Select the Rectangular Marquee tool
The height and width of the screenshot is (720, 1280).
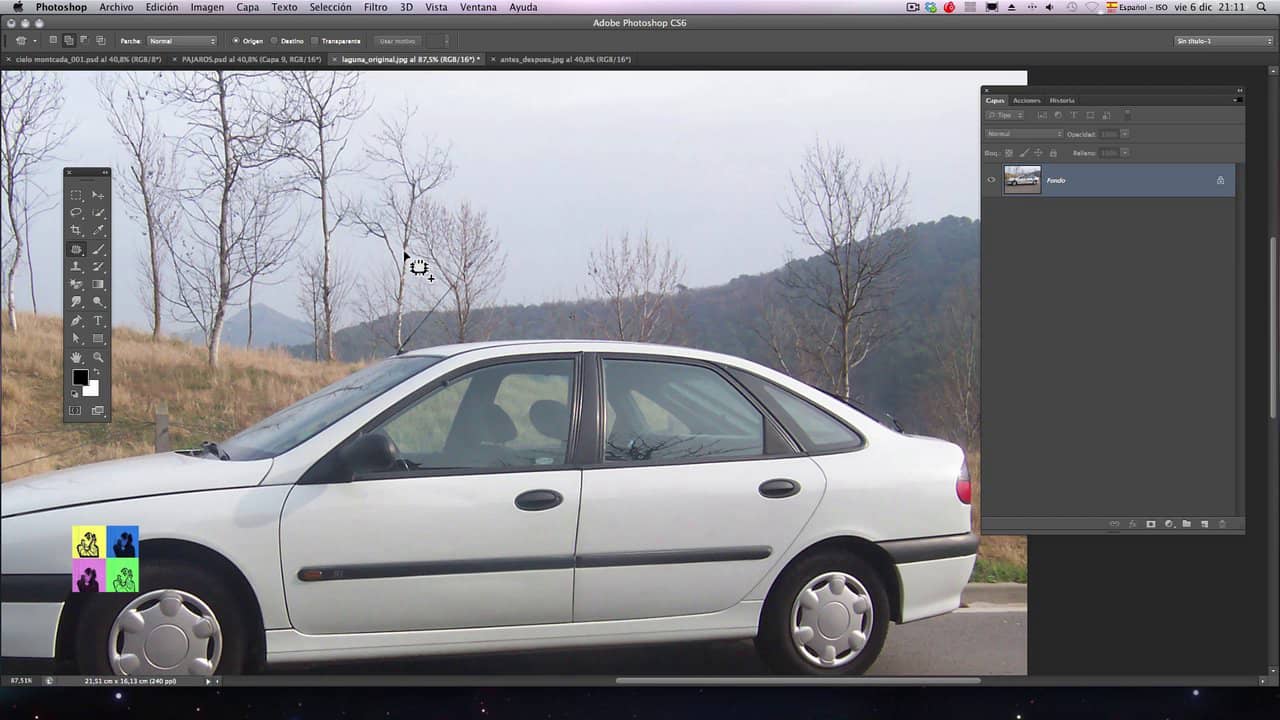76,195
